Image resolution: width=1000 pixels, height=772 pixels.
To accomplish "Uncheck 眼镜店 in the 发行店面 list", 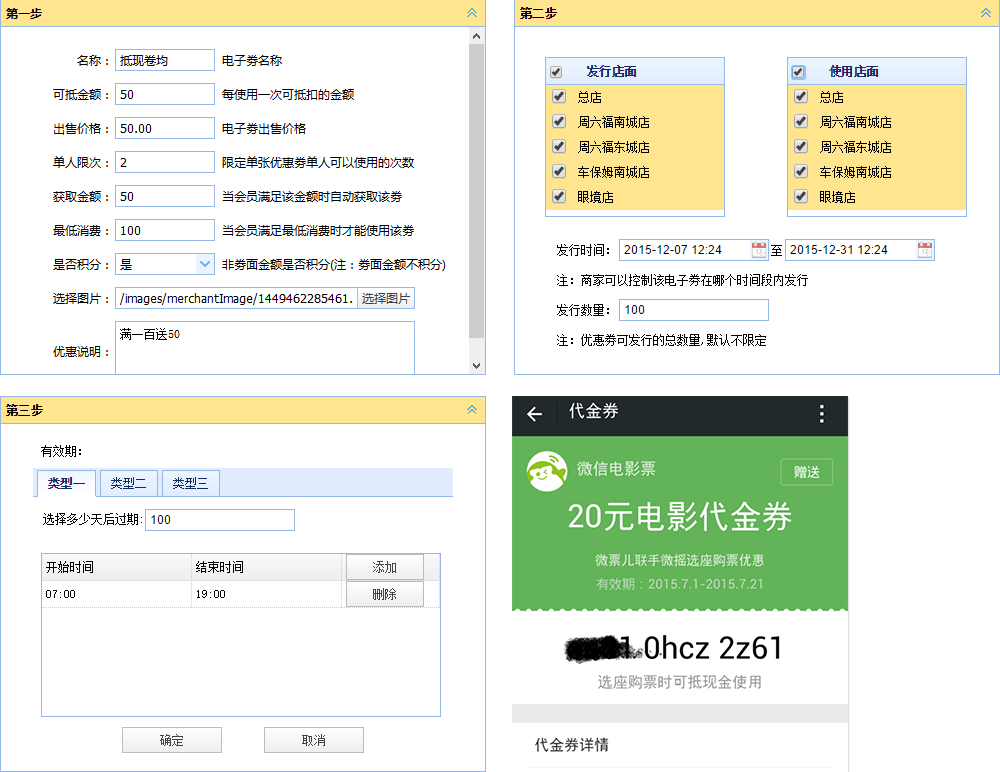I will click(x=558, y=197).
